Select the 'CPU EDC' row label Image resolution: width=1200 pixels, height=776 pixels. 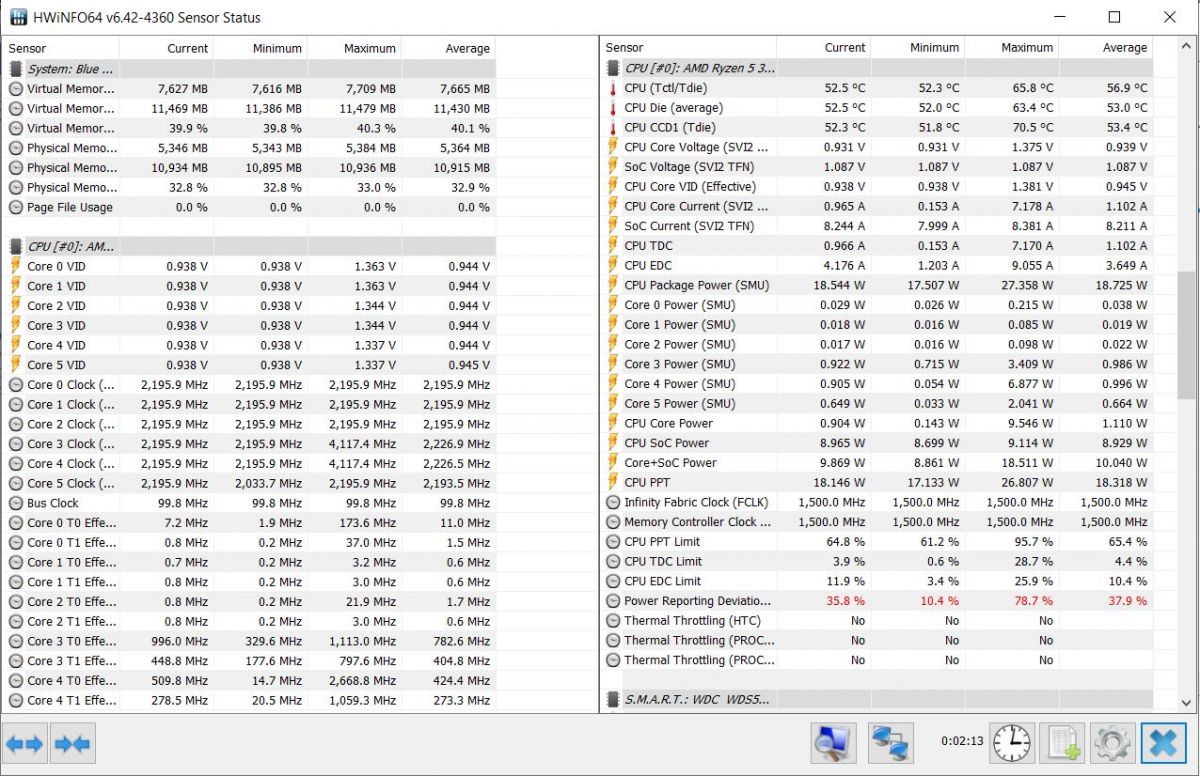tap(648, 266)
